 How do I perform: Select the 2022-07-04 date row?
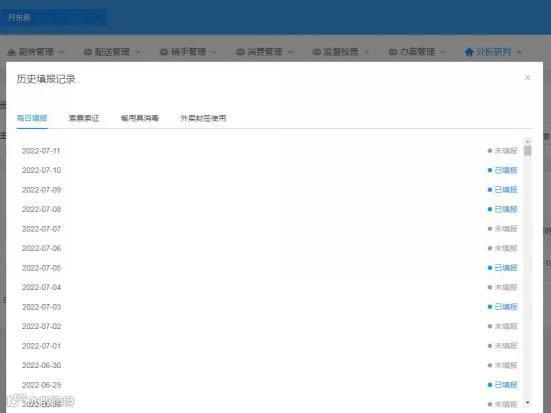(269, 288)
